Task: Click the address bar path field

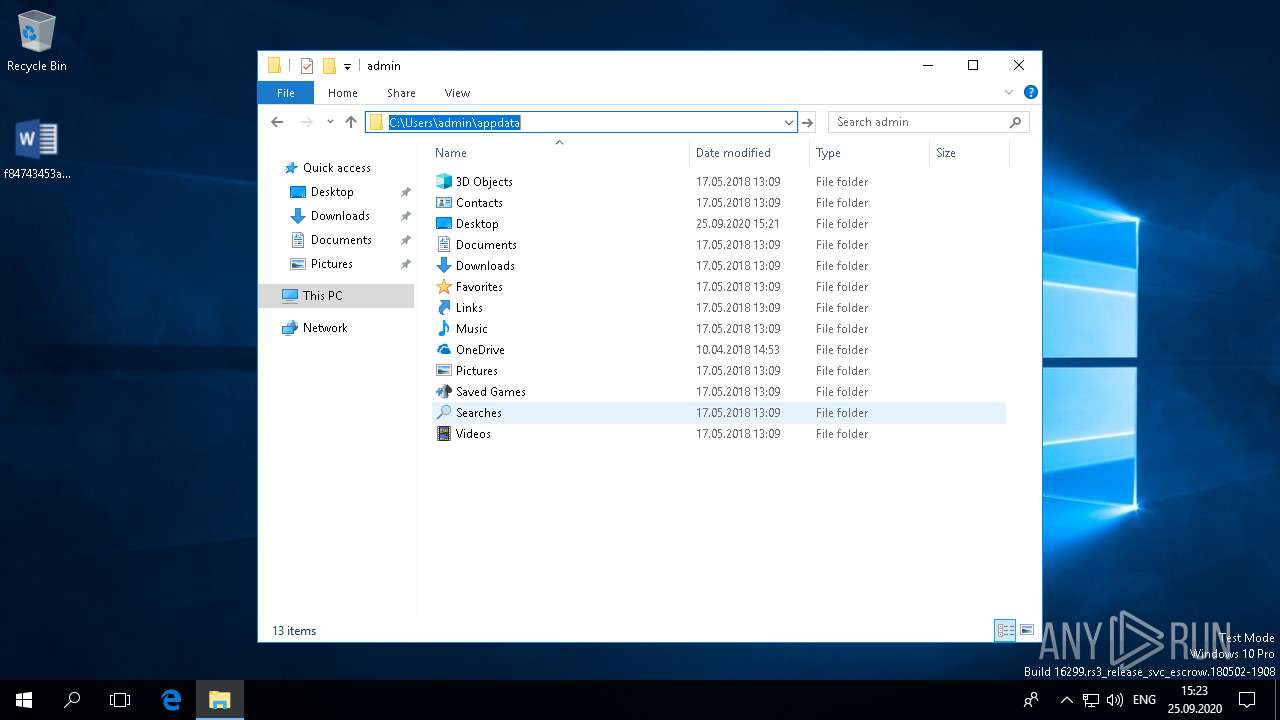Action: pos(581,122)
